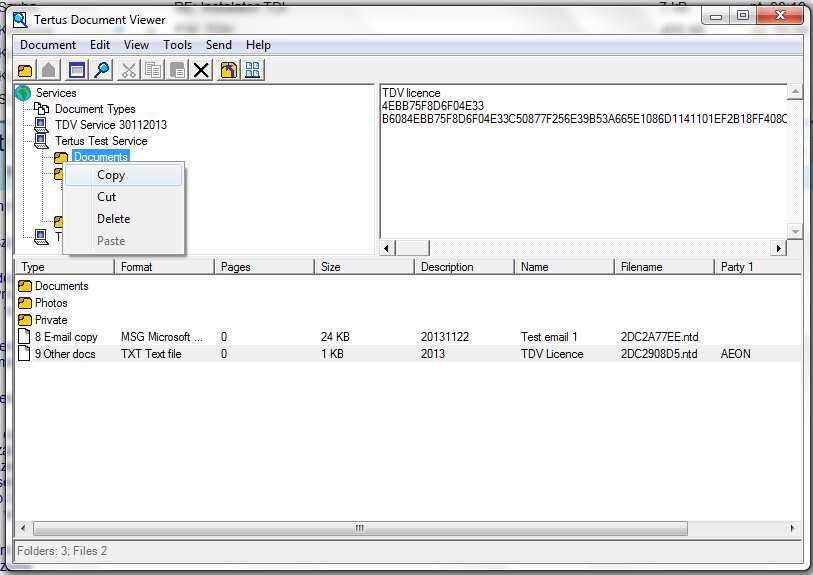The image size is (813, 575).
Task: Sort by the Type column header
Action: pos(64,267)
